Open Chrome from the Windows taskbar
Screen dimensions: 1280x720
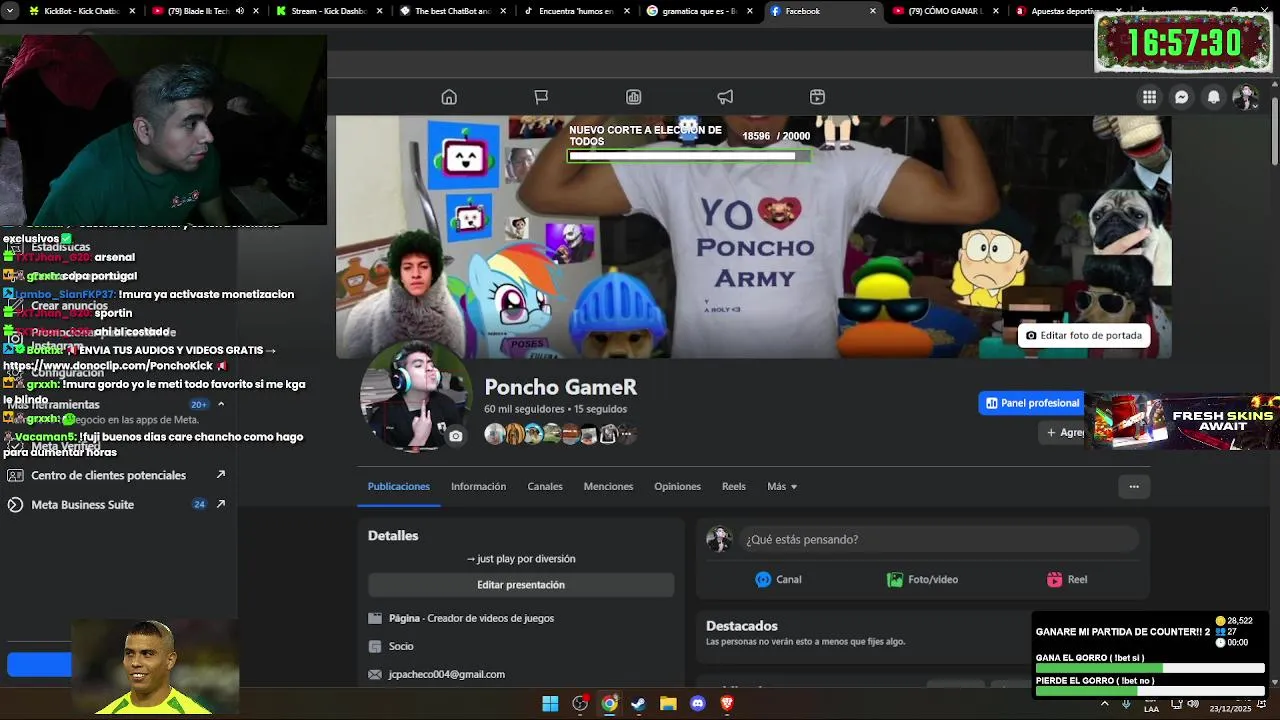[x=609, y=704]
